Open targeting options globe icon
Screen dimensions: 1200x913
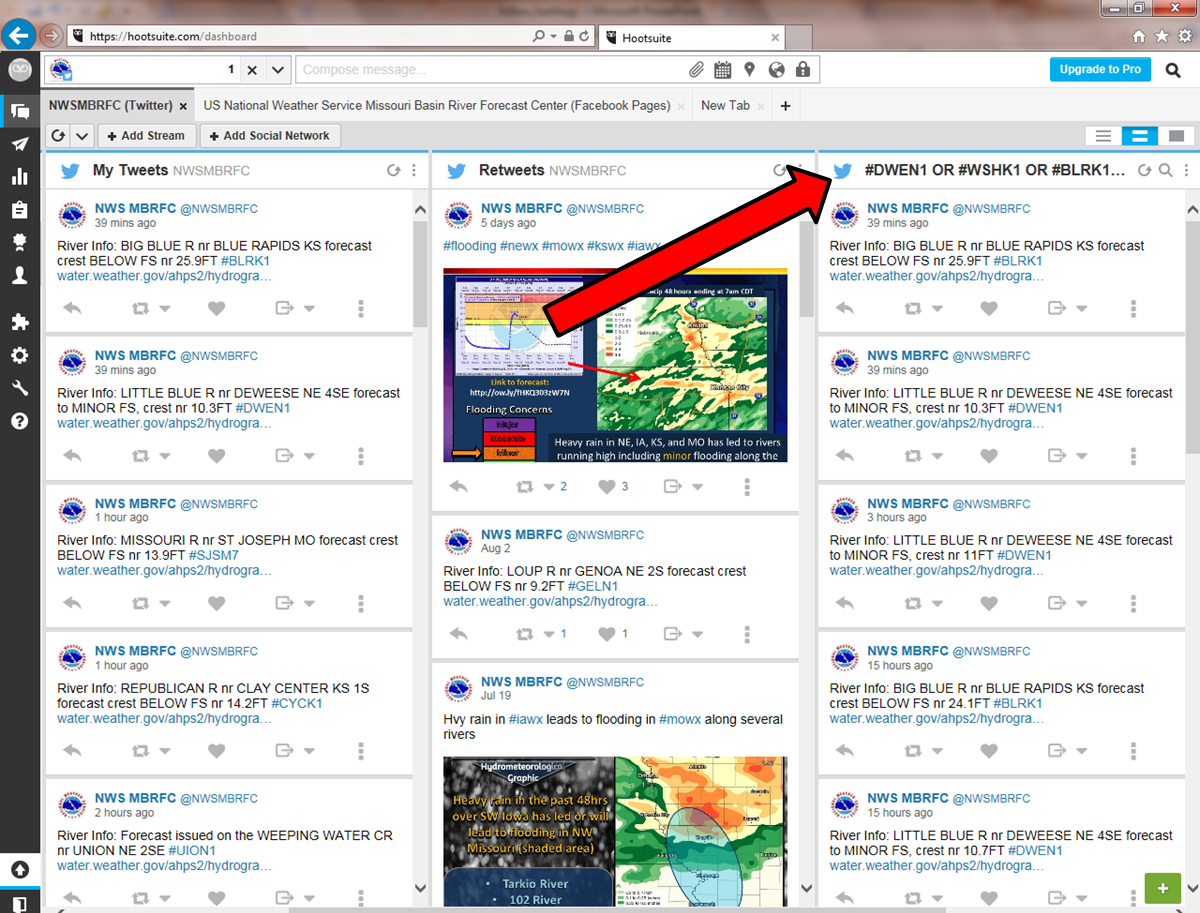(x=776, y=70)
